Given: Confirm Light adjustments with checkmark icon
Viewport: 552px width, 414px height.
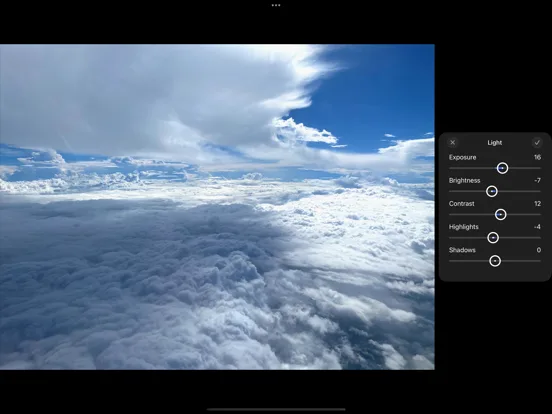Looking at the screenshot, I should coord(537,143).
